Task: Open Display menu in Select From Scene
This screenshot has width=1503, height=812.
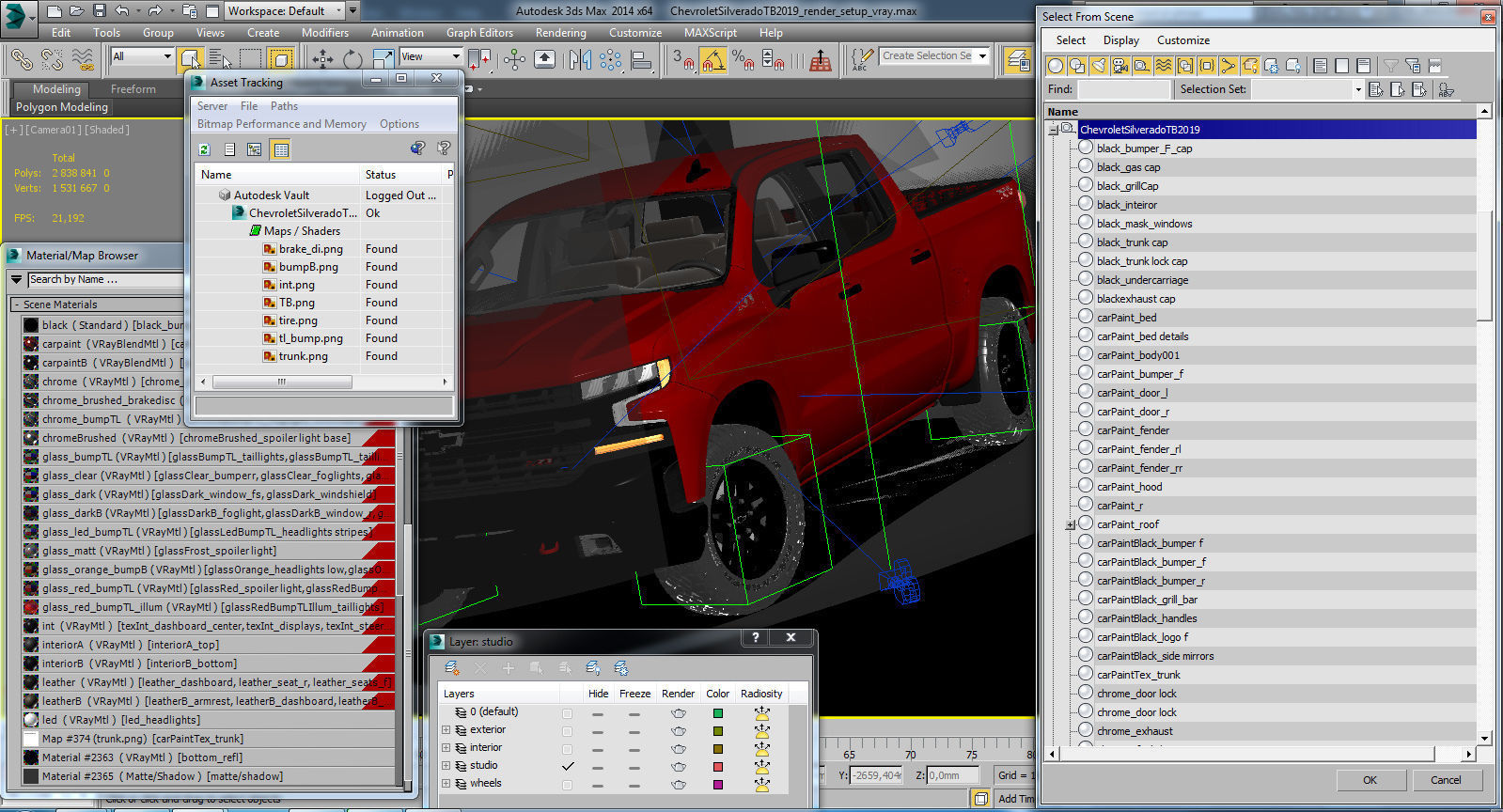Action: pos(1120,40)
